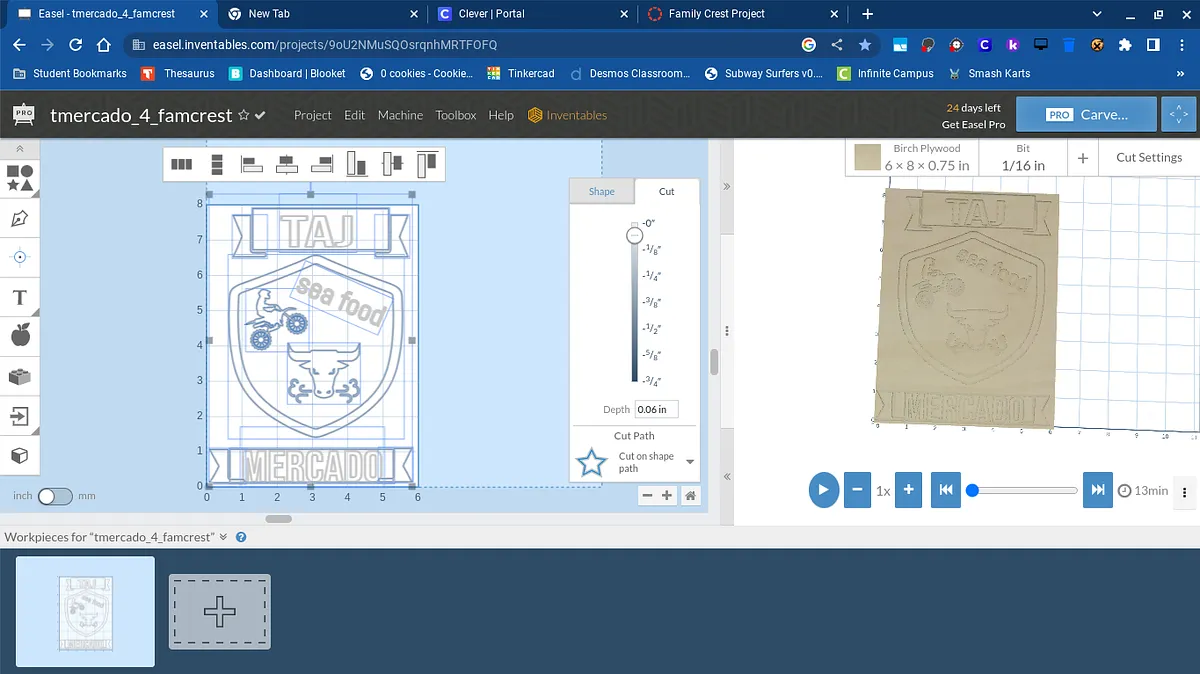Star the tmercado_4_famcrest project
This screenshot has height=674, width=1200.
[x=243, y=115]
